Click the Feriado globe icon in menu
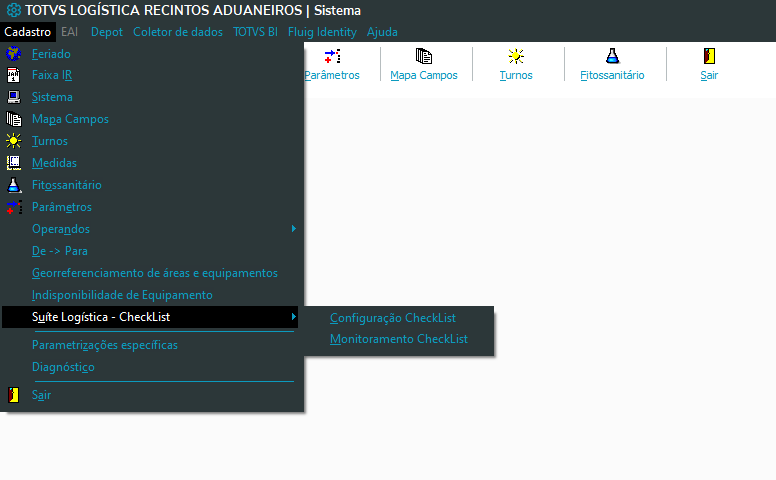Screen dimensions: 776x480 point(14,53)
